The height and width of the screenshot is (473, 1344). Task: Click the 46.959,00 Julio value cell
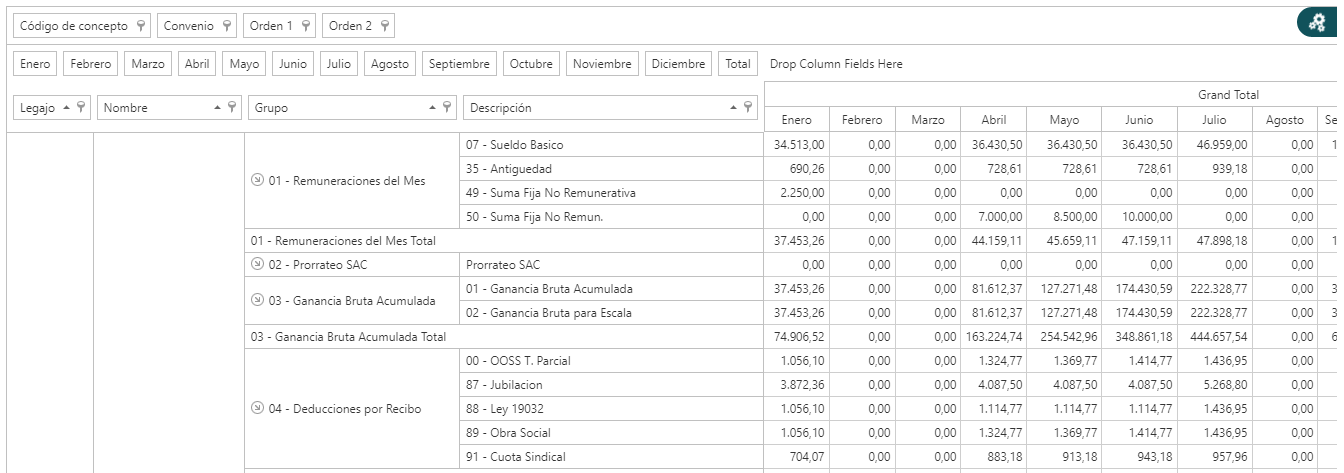click(x=1214, y=145)
